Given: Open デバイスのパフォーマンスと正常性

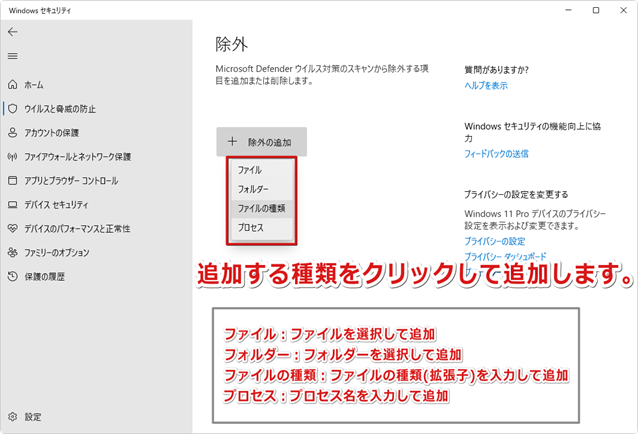Looking at the screenshot, I should [x=77, y=229].
